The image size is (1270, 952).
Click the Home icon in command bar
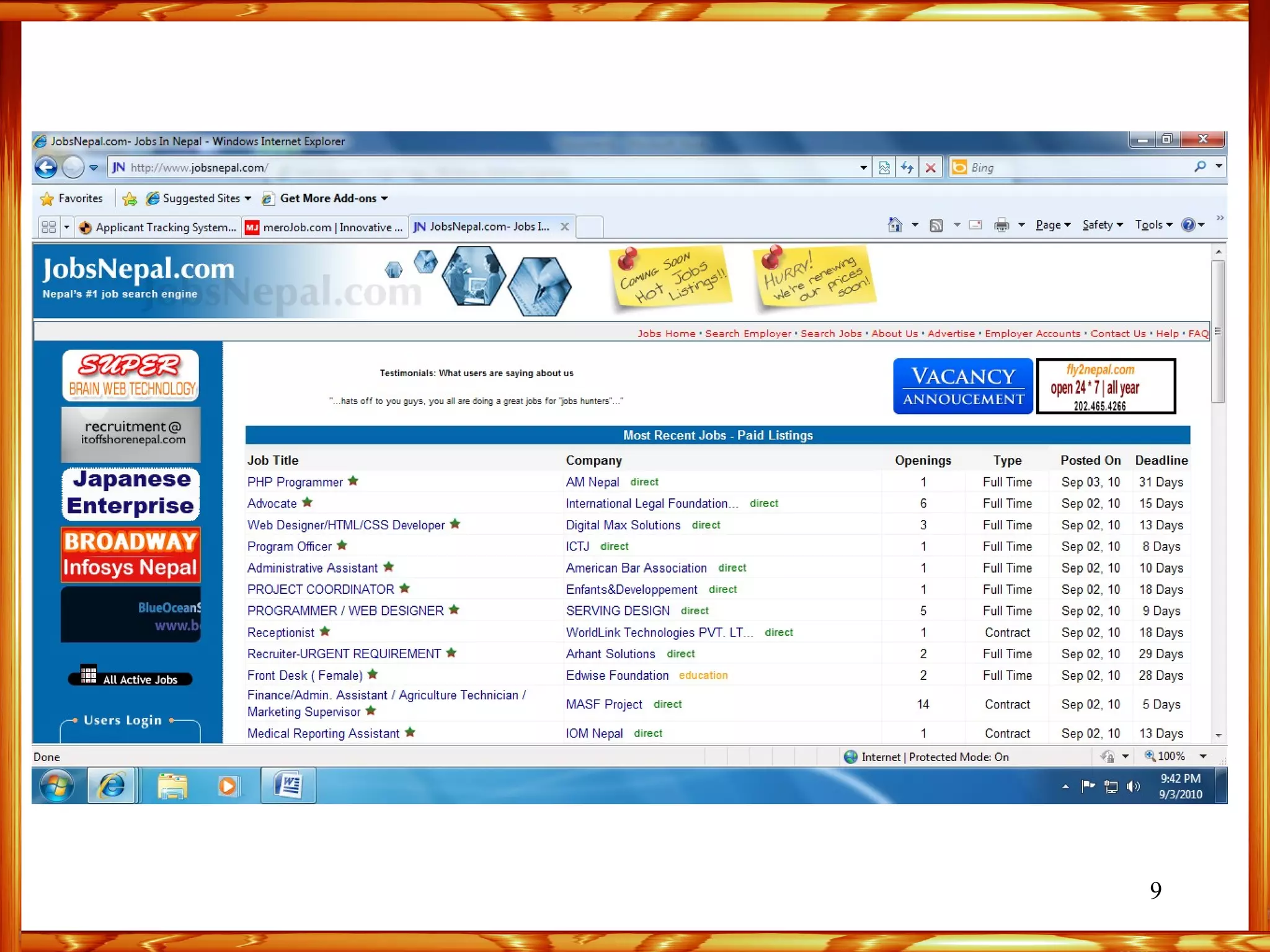894,225
